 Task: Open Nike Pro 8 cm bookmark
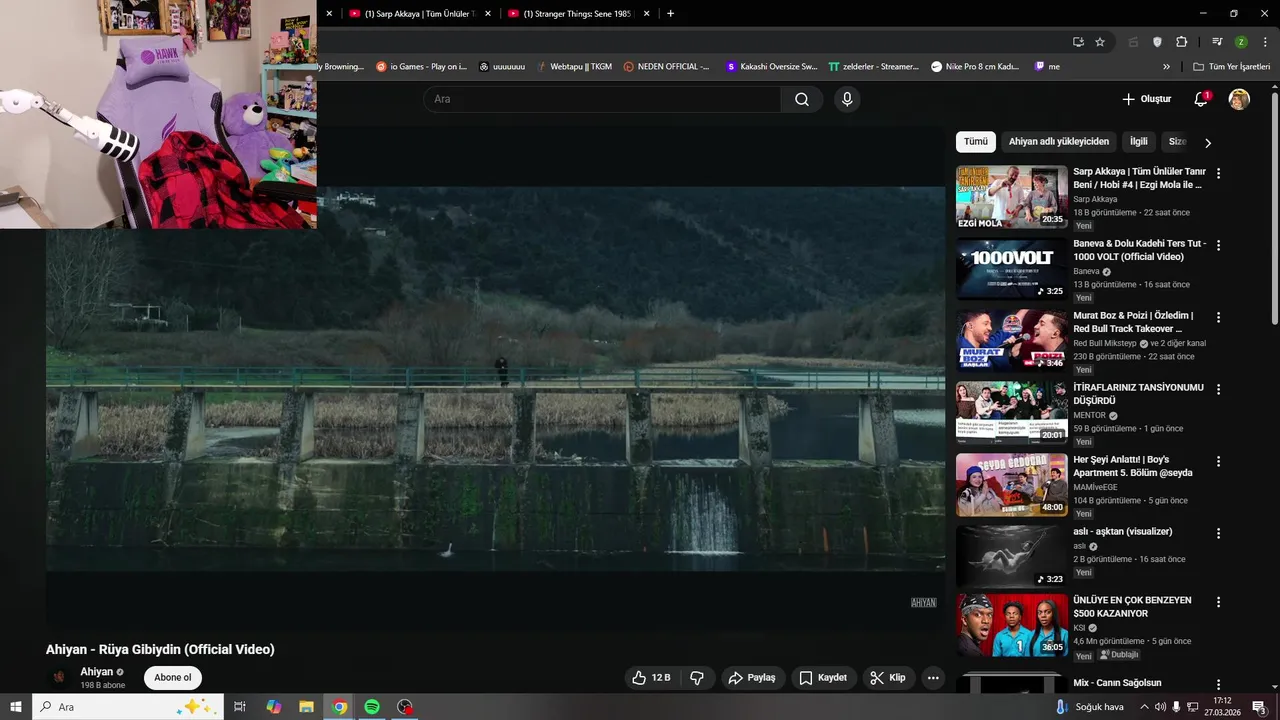[975, 66]
